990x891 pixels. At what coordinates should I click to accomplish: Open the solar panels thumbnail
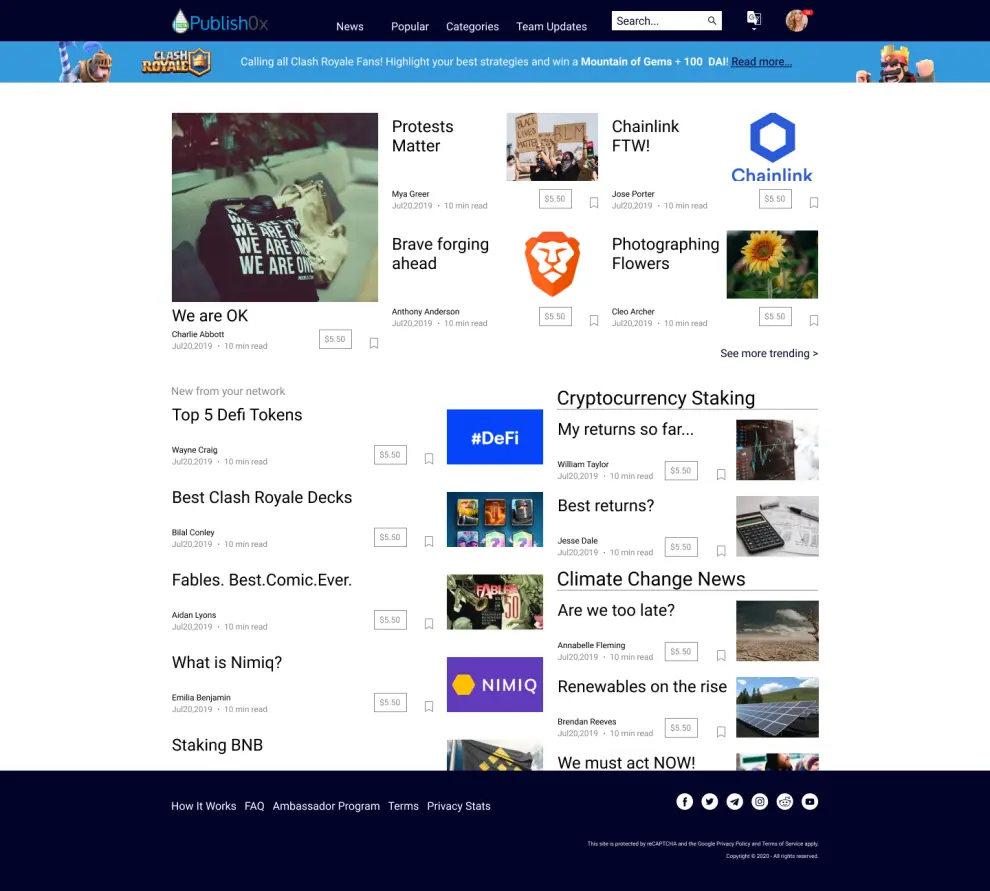point(777,707)
